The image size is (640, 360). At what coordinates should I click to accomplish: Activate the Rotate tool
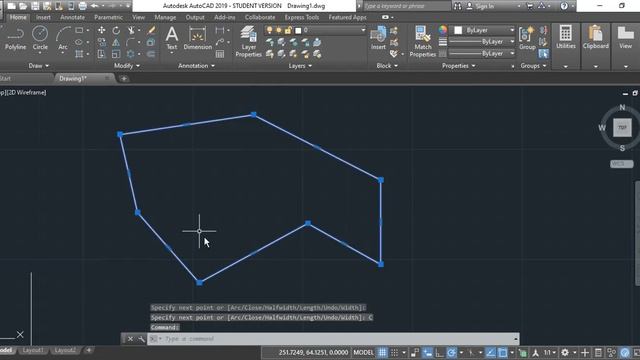click(x=116, y=31)
